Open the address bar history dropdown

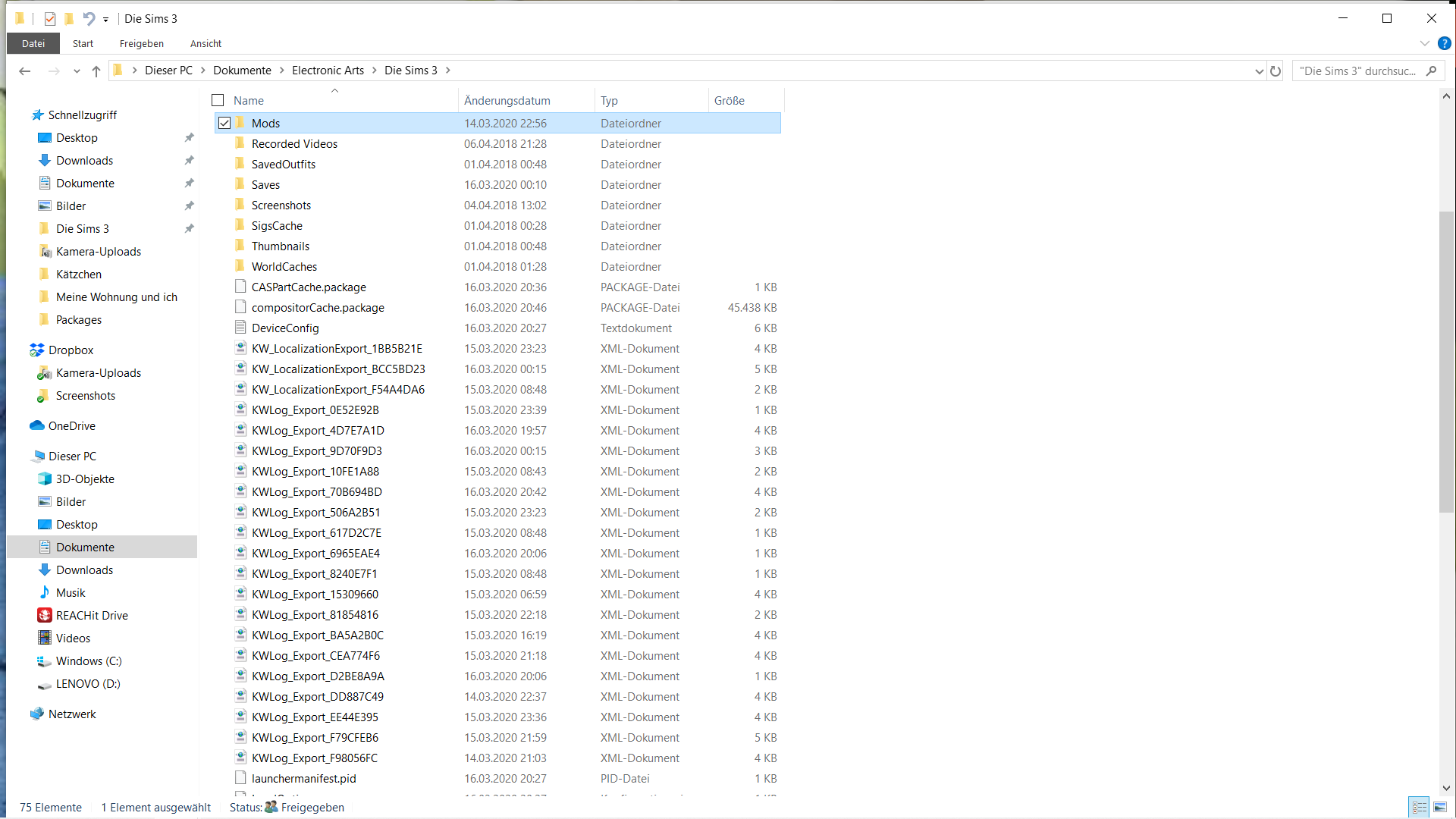pos(1259,71)
